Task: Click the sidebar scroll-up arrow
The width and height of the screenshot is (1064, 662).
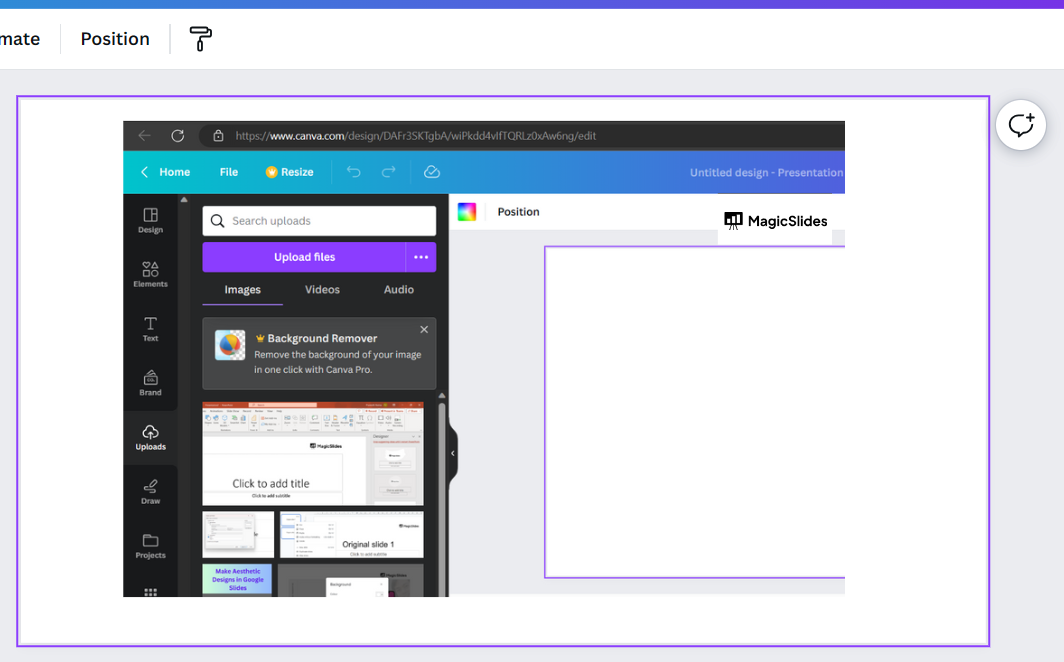Action: (x=184, y=200)
